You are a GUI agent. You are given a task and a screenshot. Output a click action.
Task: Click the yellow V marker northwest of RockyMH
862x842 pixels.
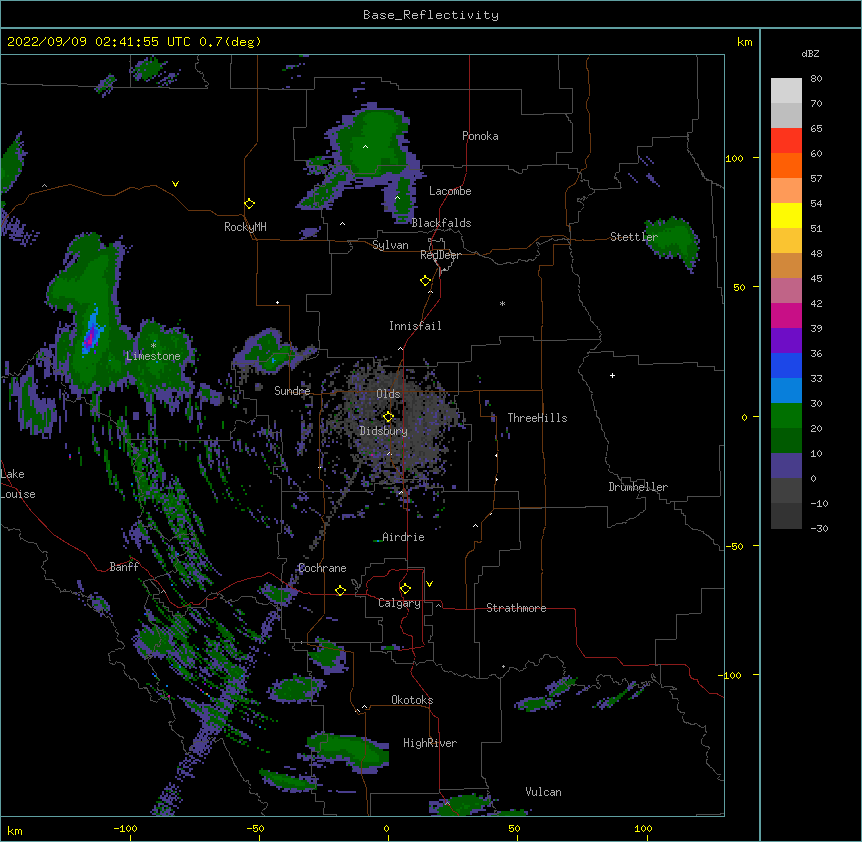(x=175, y=184)
